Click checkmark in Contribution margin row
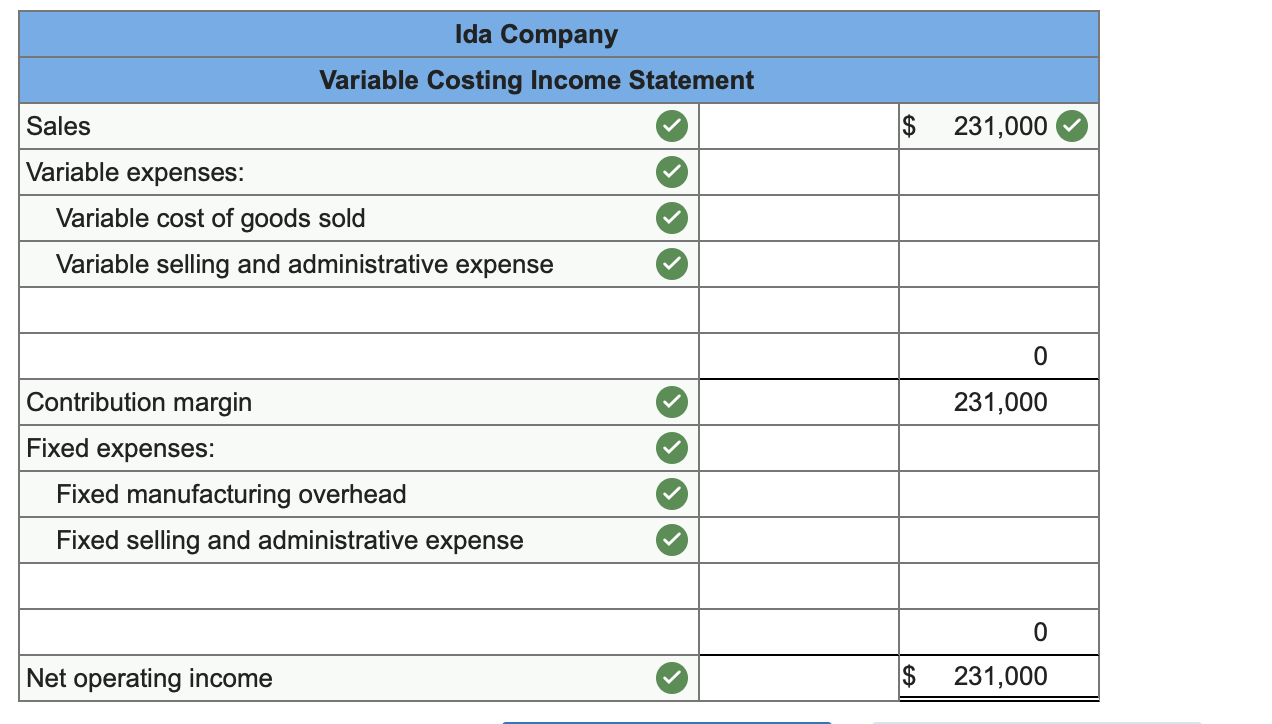 [x=672, y=403]
